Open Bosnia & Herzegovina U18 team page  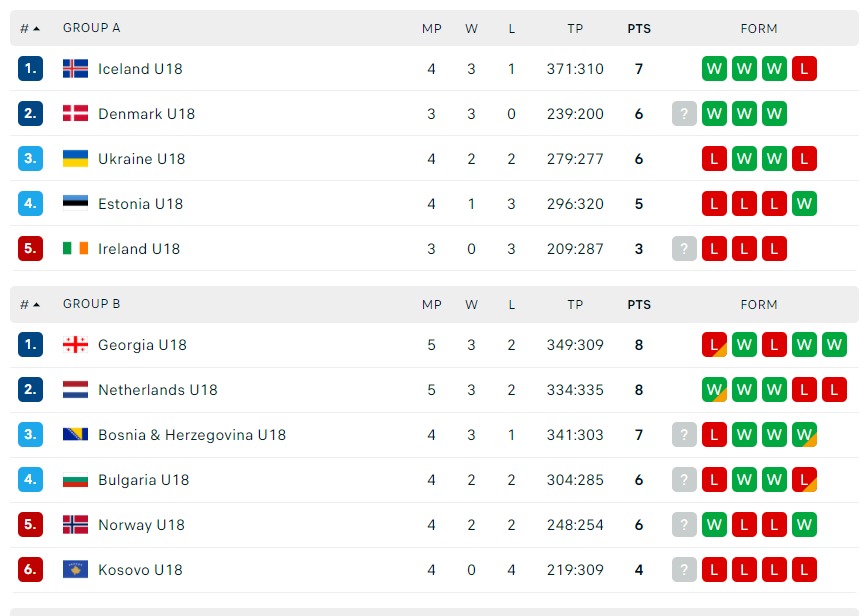(x=191, y=435)
